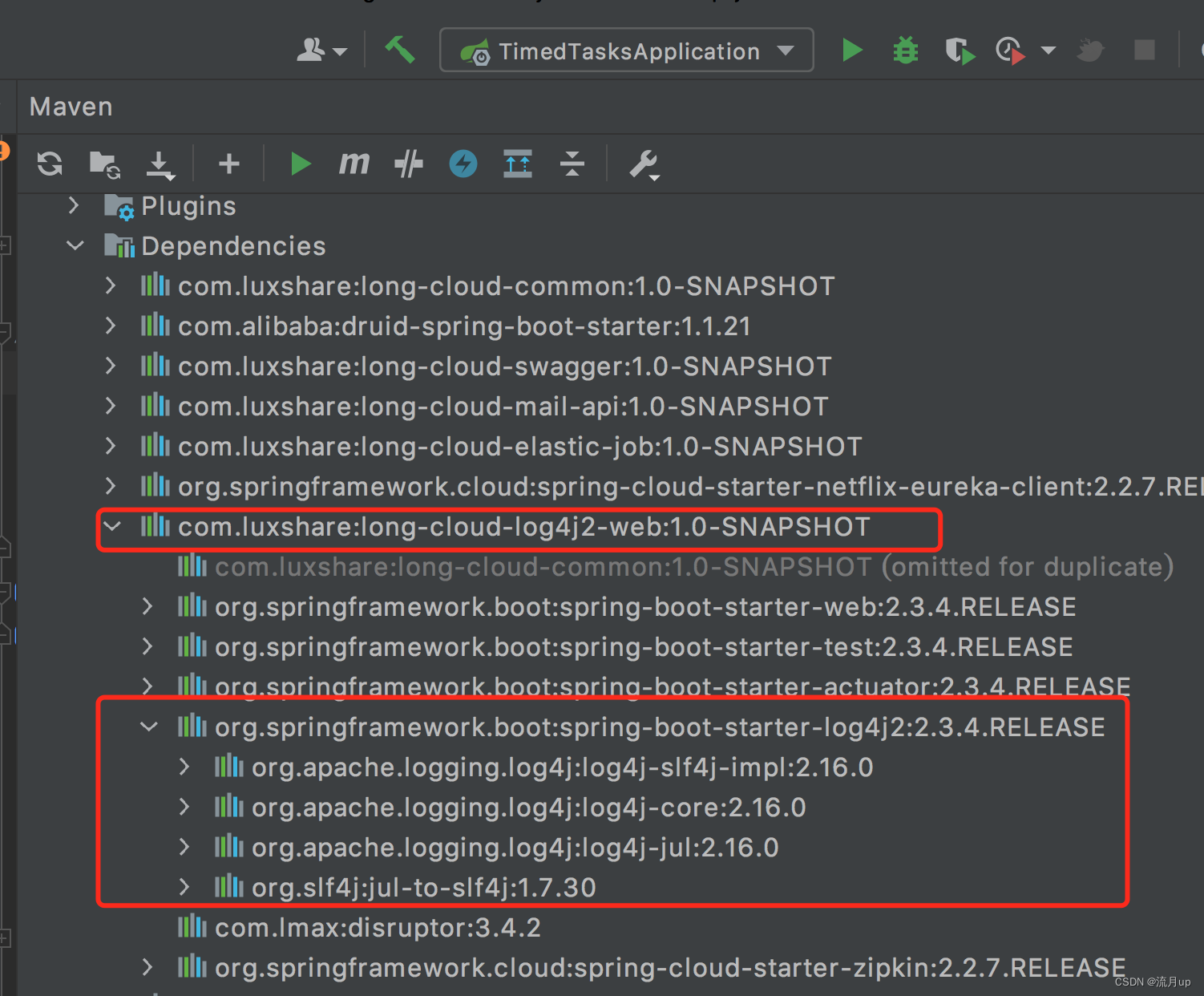Viewport: 1204px width, 996px height.
Task: Select com.luxshare:long-cloud-elastic-job:1.0-SNAPSHOT row
Action: (611, 446)
